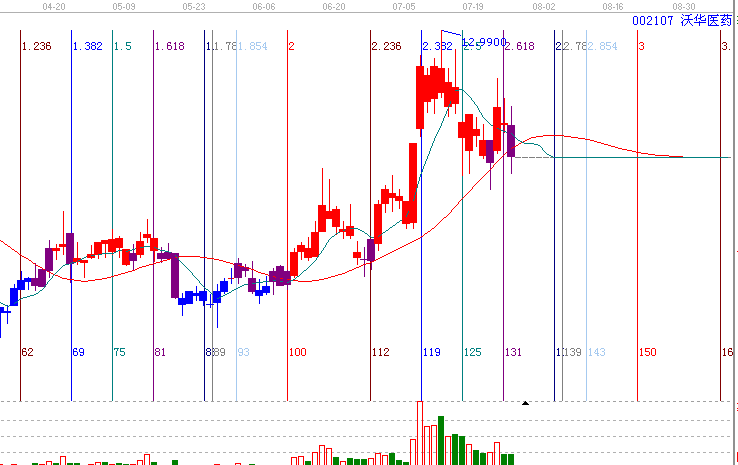
Task: Click the 2.854 light blue line label
Action: 602,46
